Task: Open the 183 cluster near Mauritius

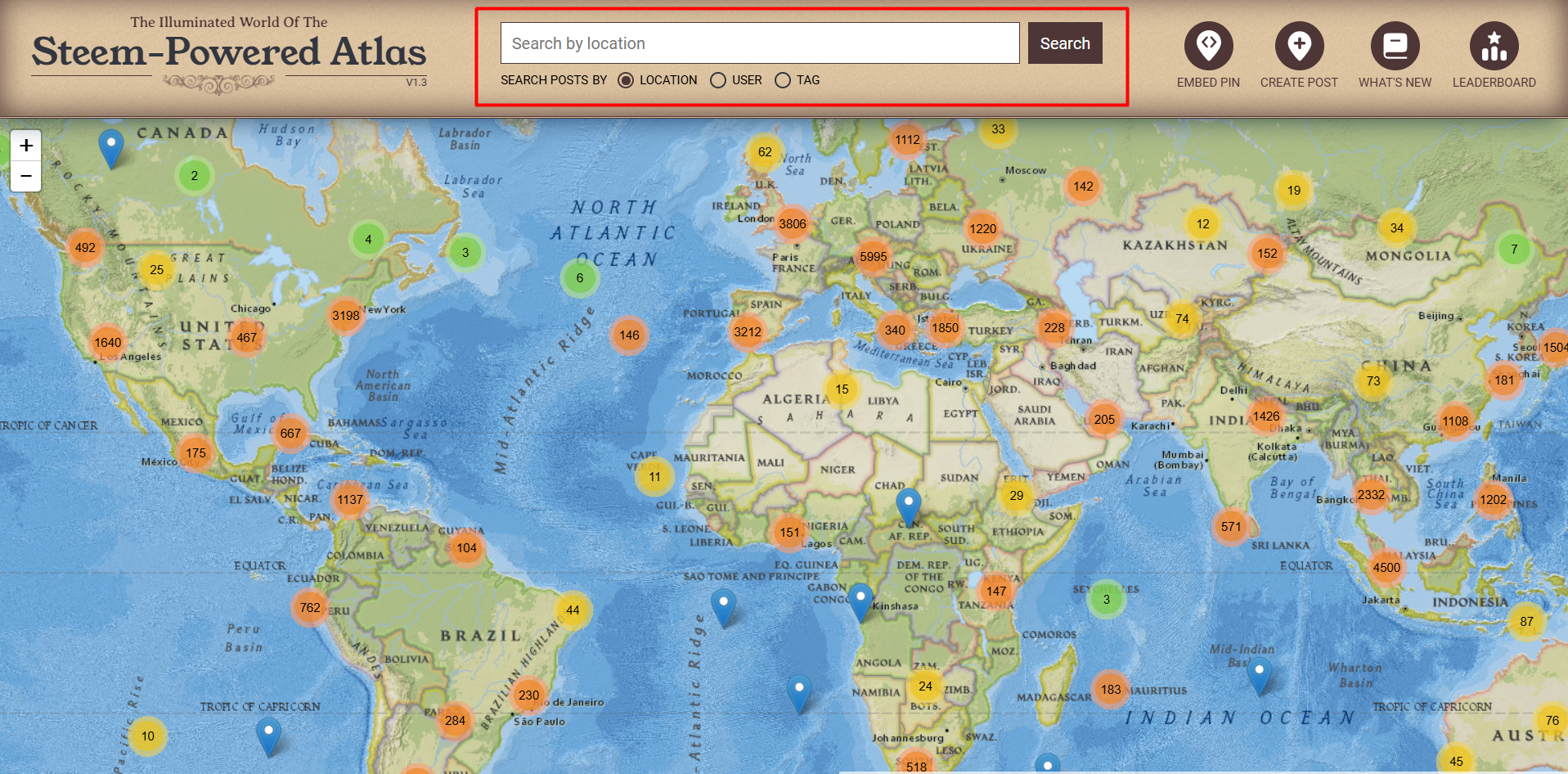Action: pos(1112,690)
